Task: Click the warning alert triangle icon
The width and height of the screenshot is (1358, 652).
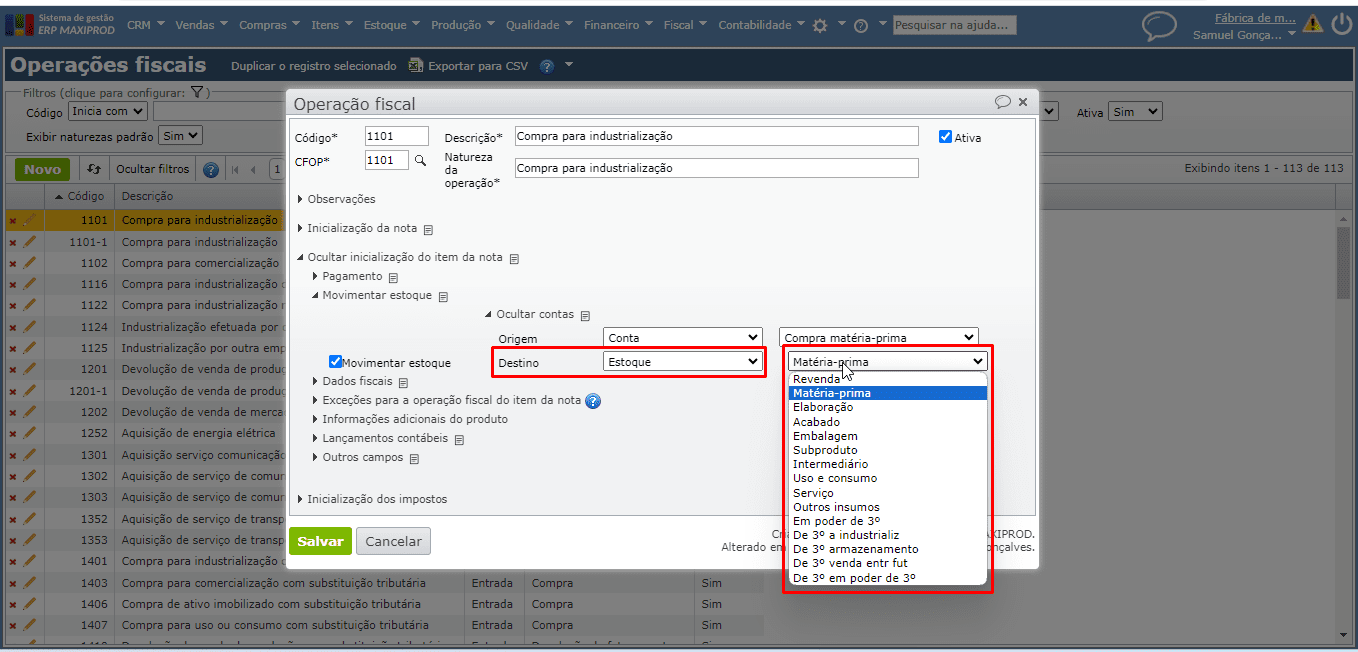Action: coord(1312,24)
